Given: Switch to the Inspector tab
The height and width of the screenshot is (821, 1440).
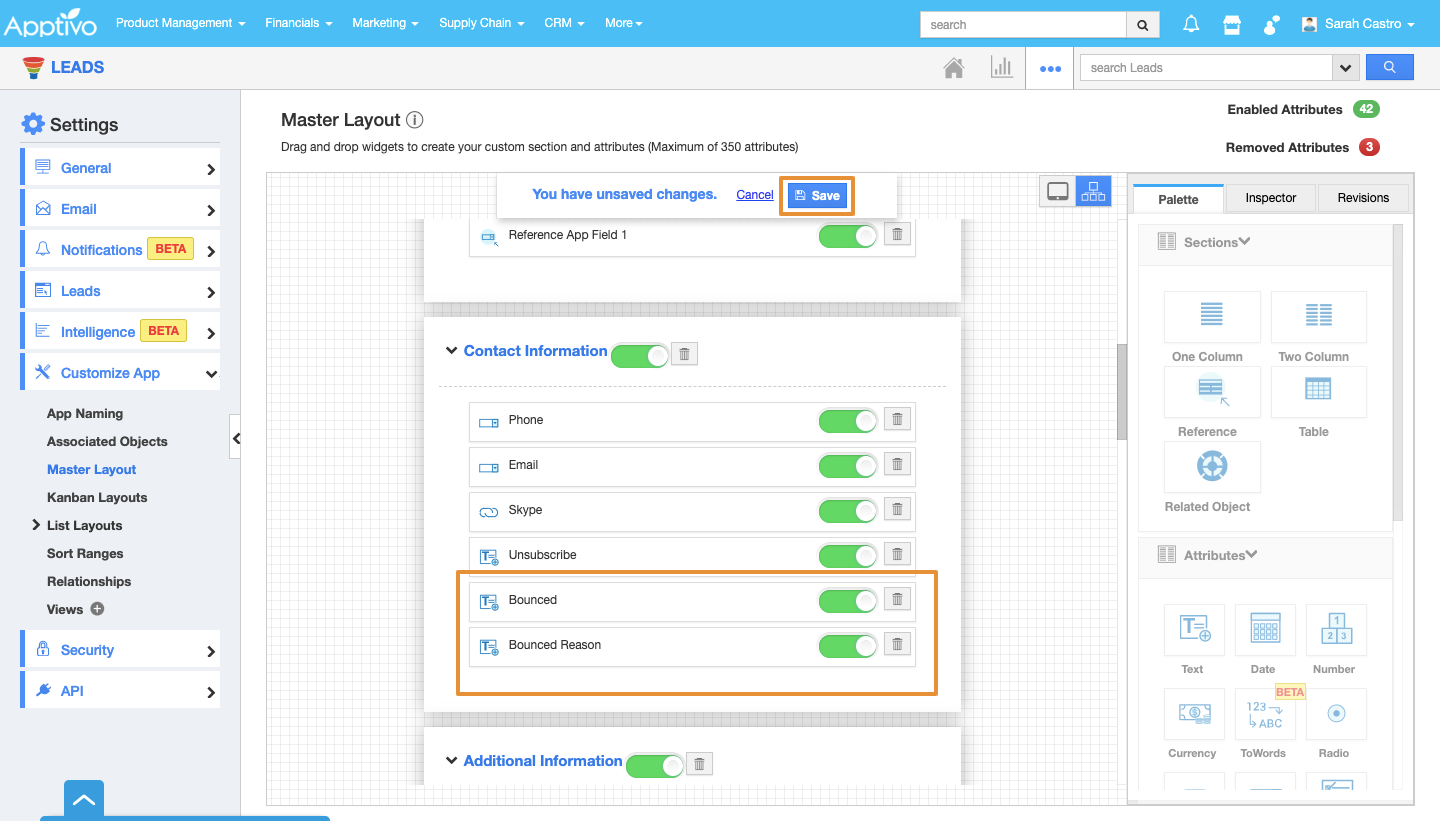Looking at the screenshot, I should click(1270, 198).
